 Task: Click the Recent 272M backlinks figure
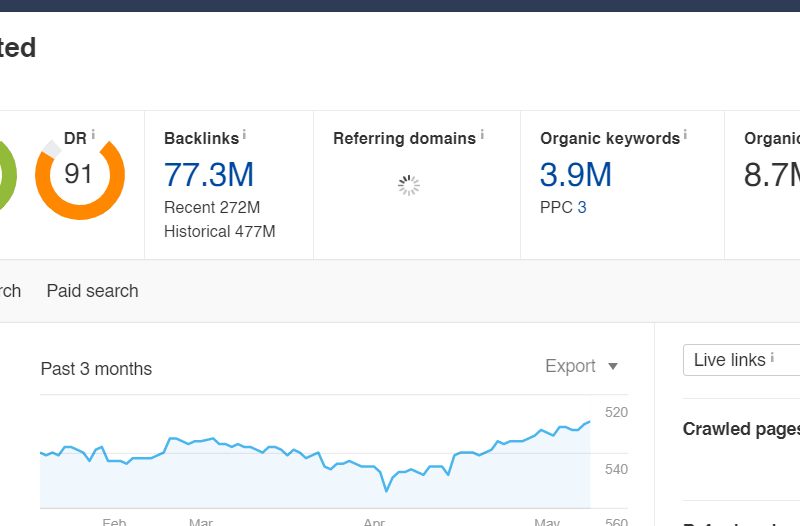(212, 208)
